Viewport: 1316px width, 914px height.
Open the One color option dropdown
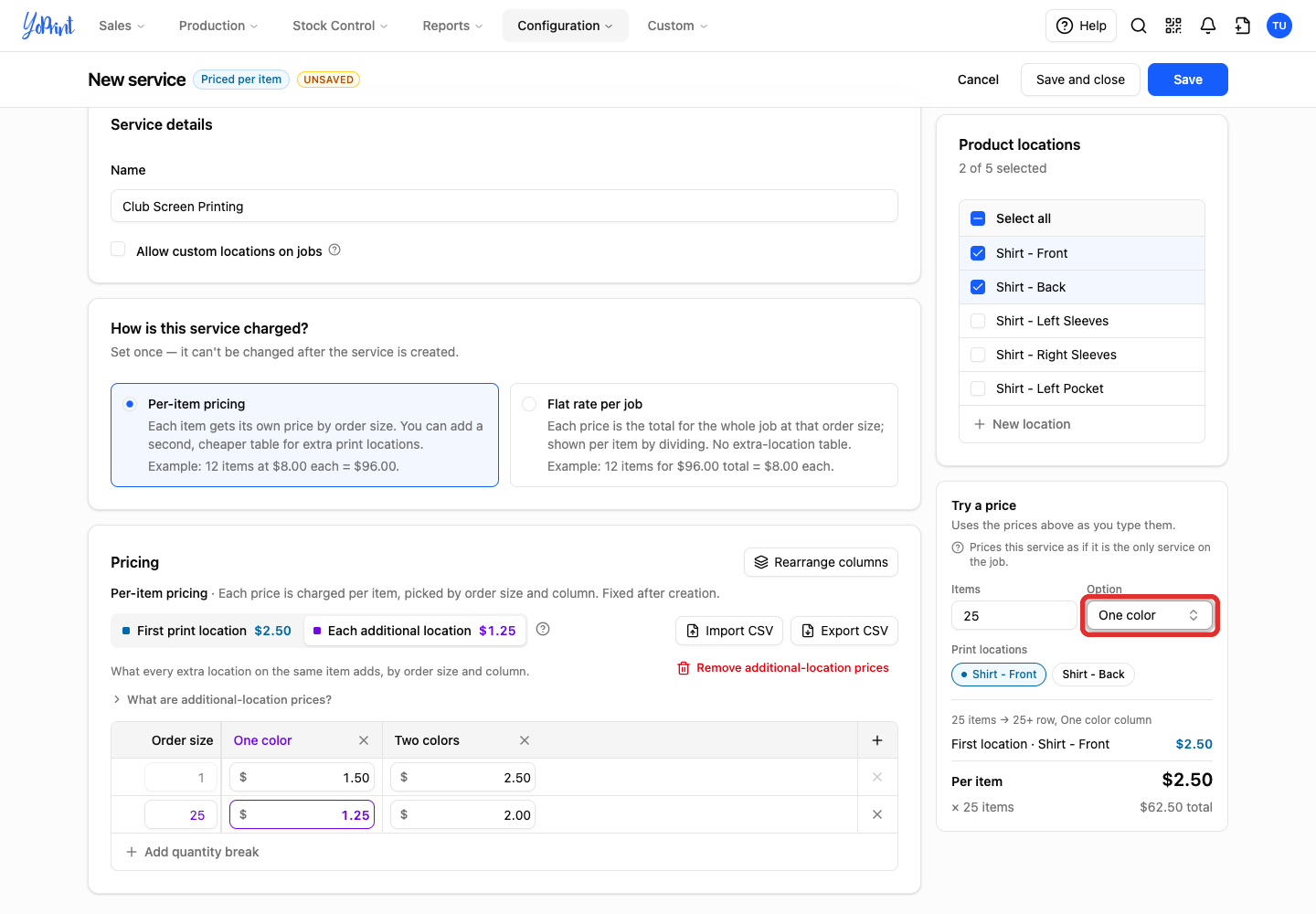1150,615
